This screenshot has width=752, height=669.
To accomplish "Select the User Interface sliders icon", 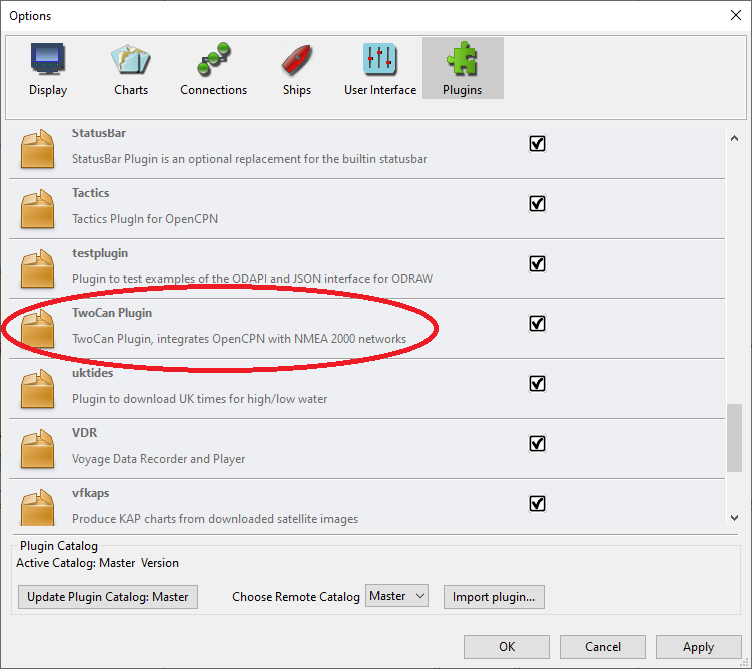I will [379, 61].
